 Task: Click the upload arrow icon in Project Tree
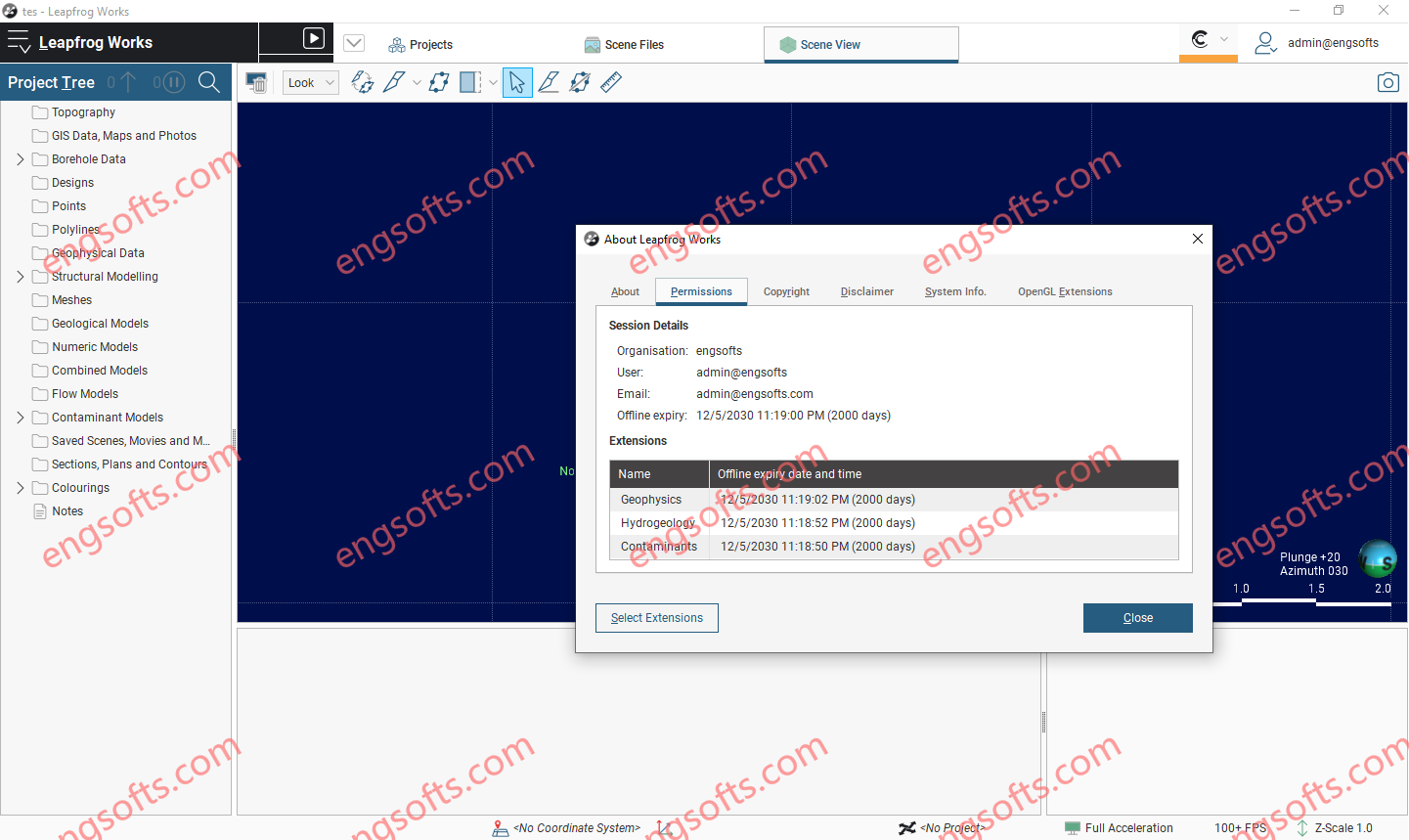[x=127, y=82]
